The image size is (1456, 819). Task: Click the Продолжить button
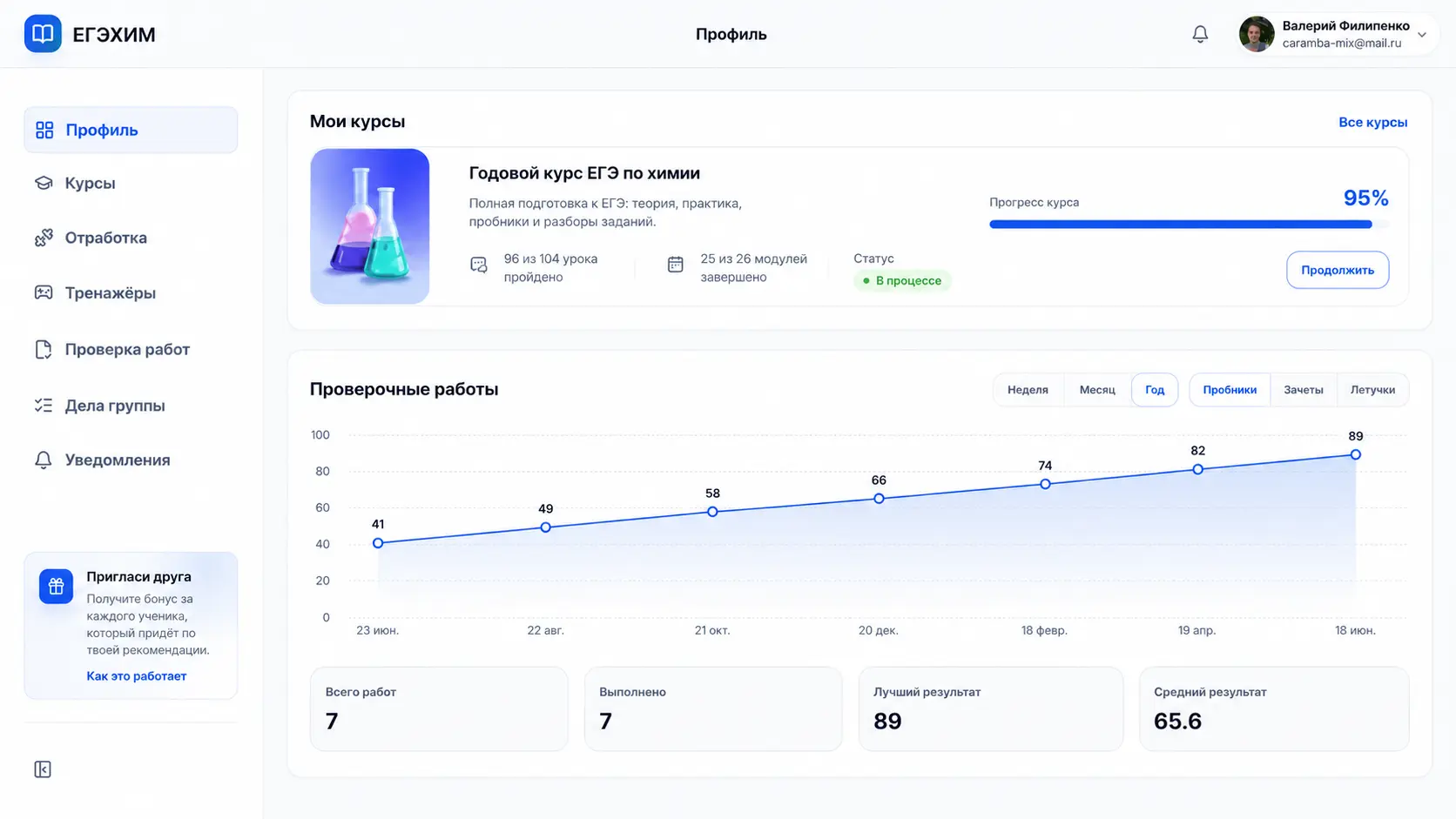pos(1338,270)
